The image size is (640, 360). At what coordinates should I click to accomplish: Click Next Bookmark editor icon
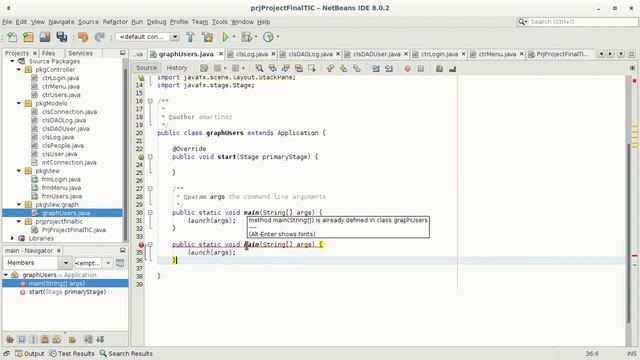(x=344, y=69)
